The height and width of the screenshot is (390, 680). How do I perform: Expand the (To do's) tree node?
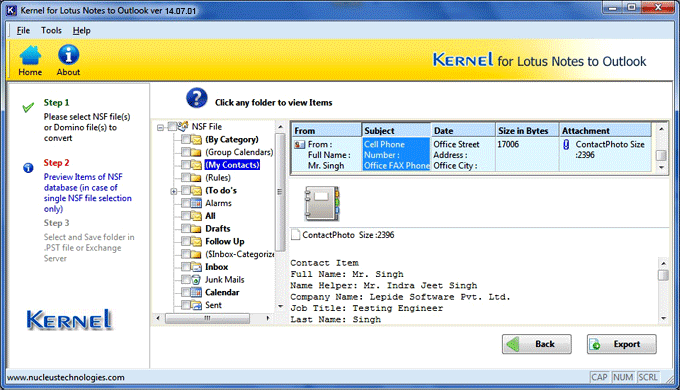point(173,191)
